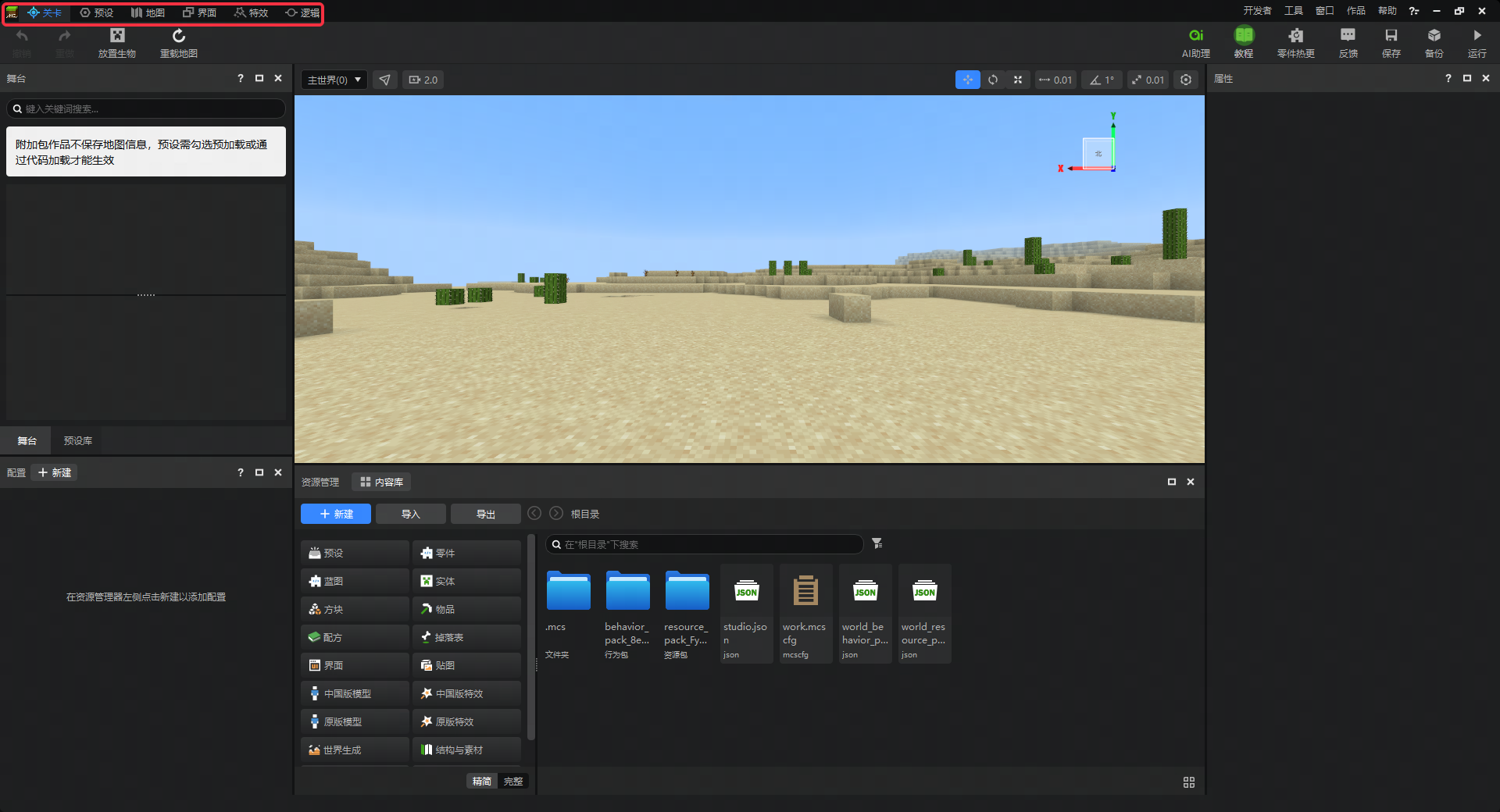Open the AI助理 assistant
The width and height of the screenshot is (1500, 812).
[1195, 43]
